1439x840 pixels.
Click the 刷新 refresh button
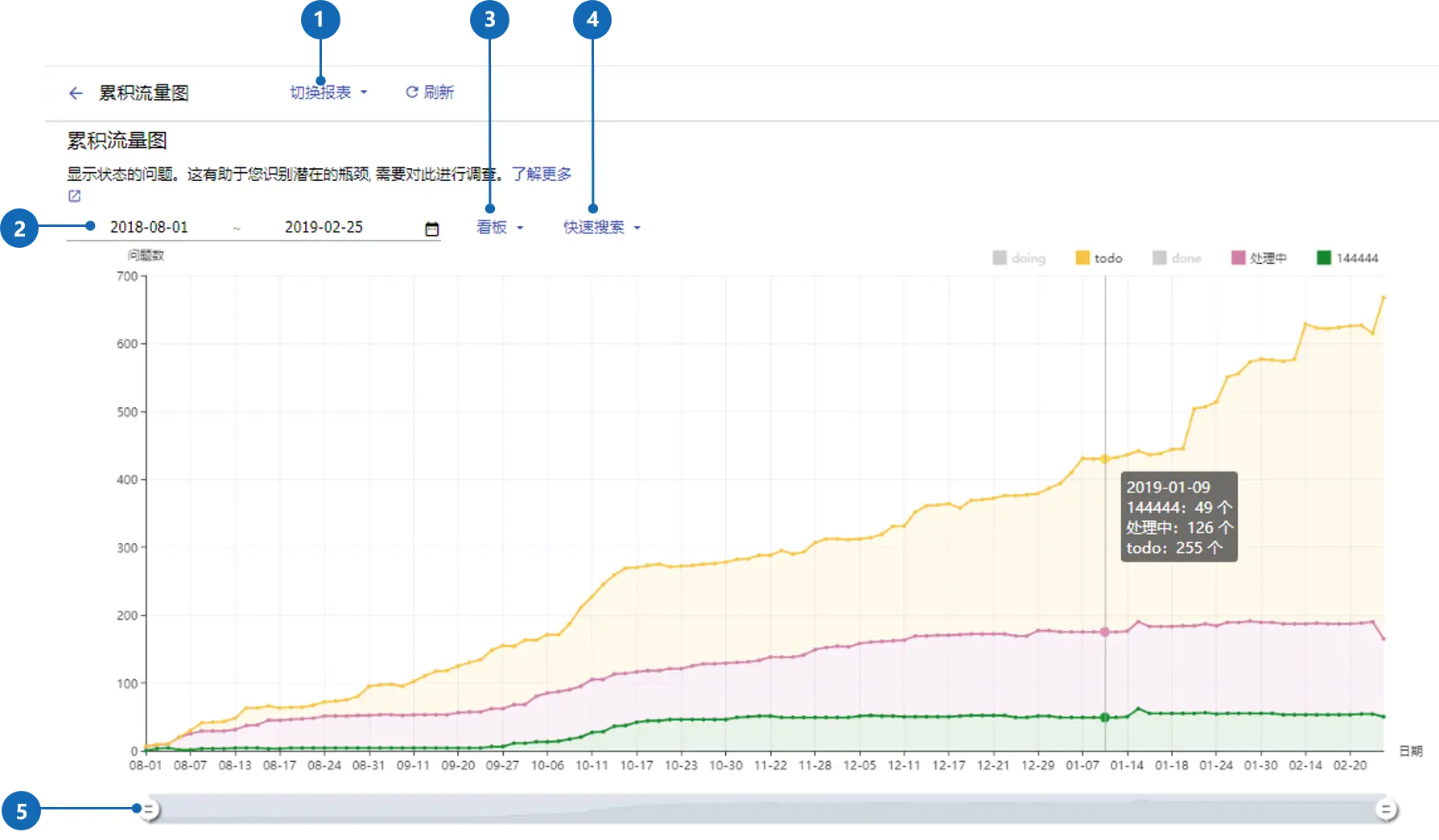click(x=430, y=93)
